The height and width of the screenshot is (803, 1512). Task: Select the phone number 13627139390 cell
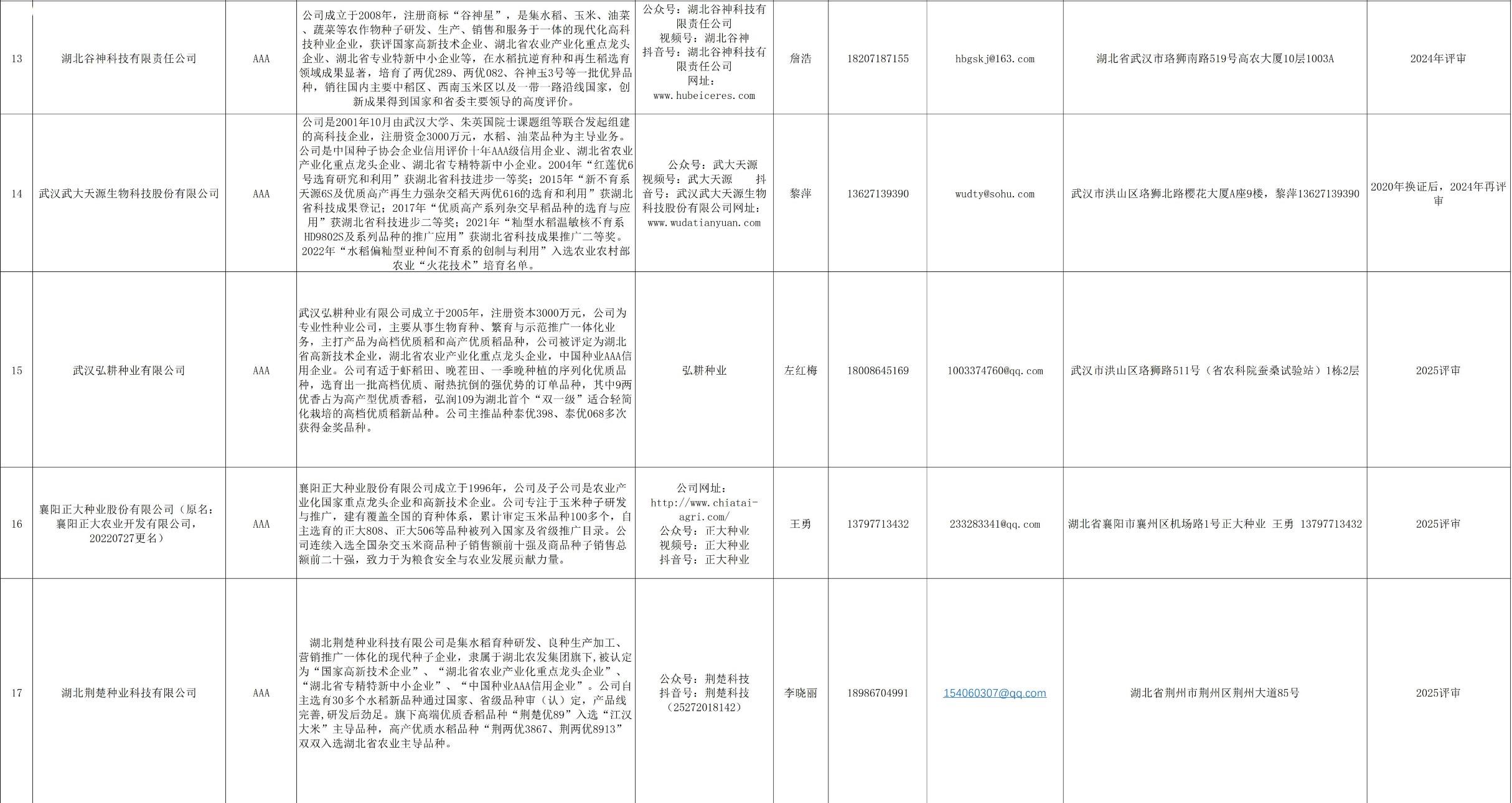point(878,194)
